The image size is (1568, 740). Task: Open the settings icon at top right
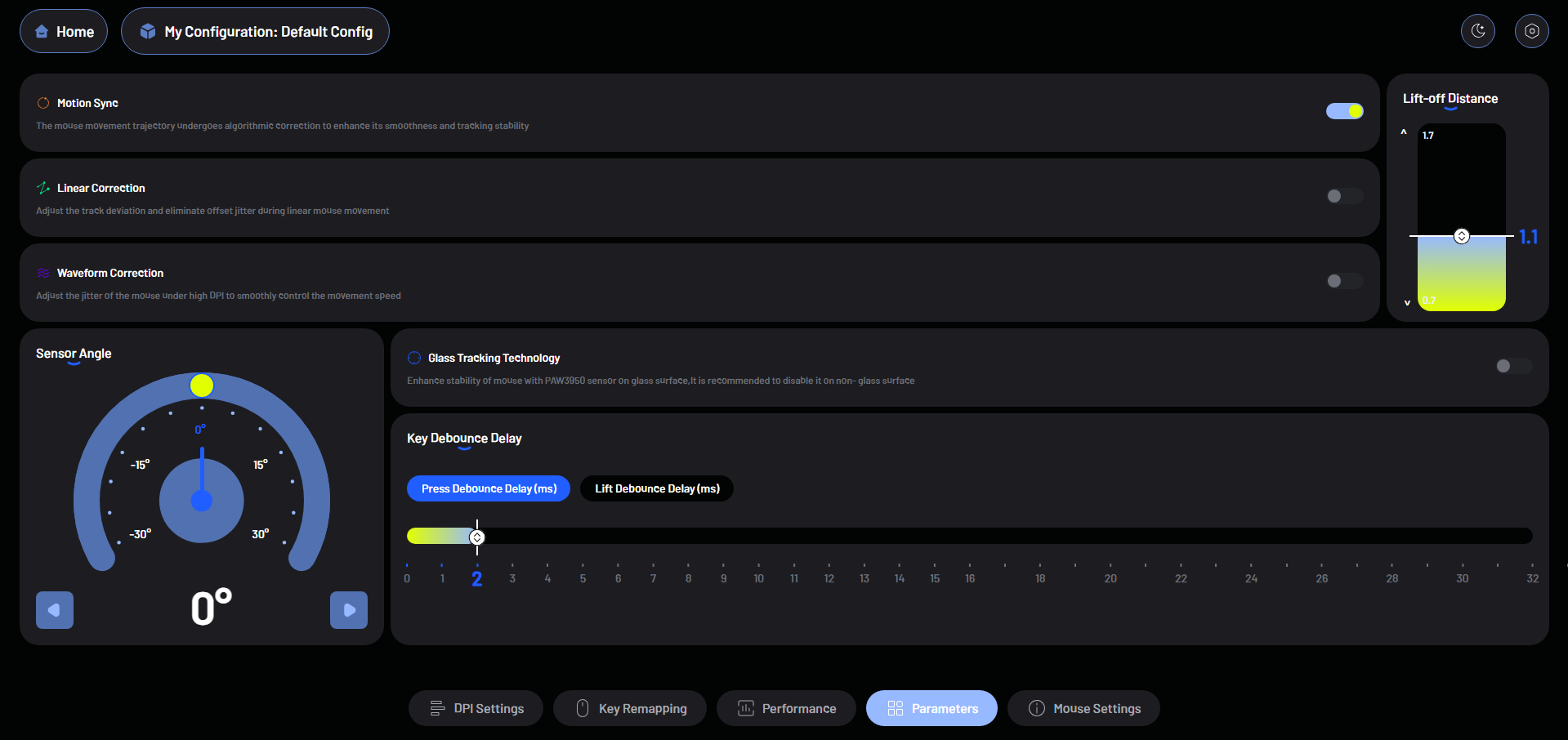pyautogui.click(x=1531, y=31)
